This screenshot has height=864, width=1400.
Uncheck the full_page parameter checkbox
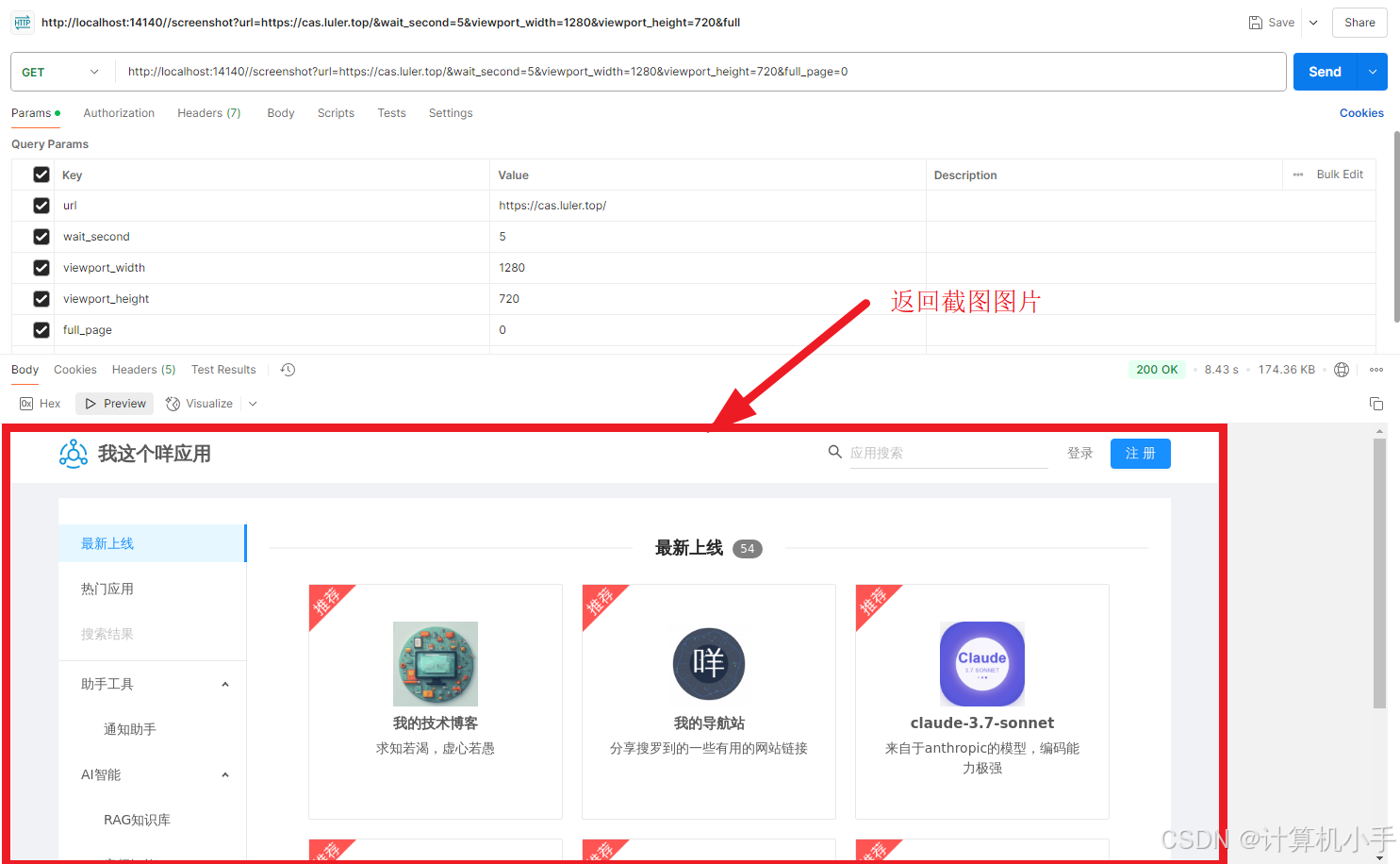41,330
